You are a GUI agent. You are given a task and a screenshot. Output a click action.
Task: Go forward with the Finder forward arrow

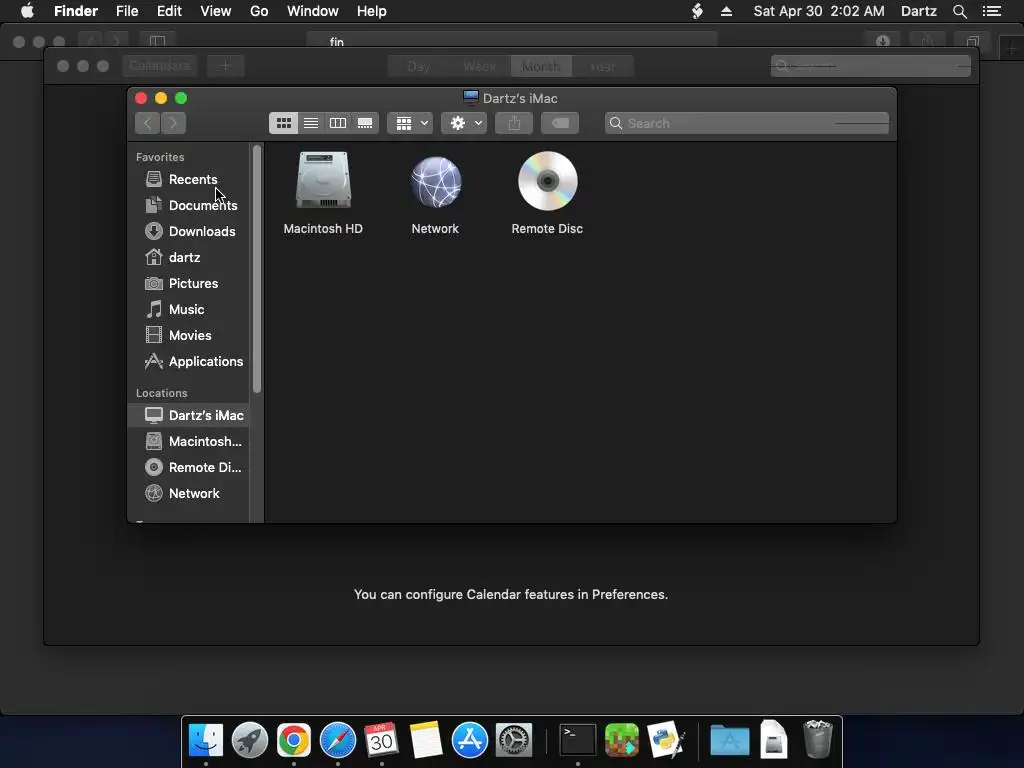click(173, 123)
